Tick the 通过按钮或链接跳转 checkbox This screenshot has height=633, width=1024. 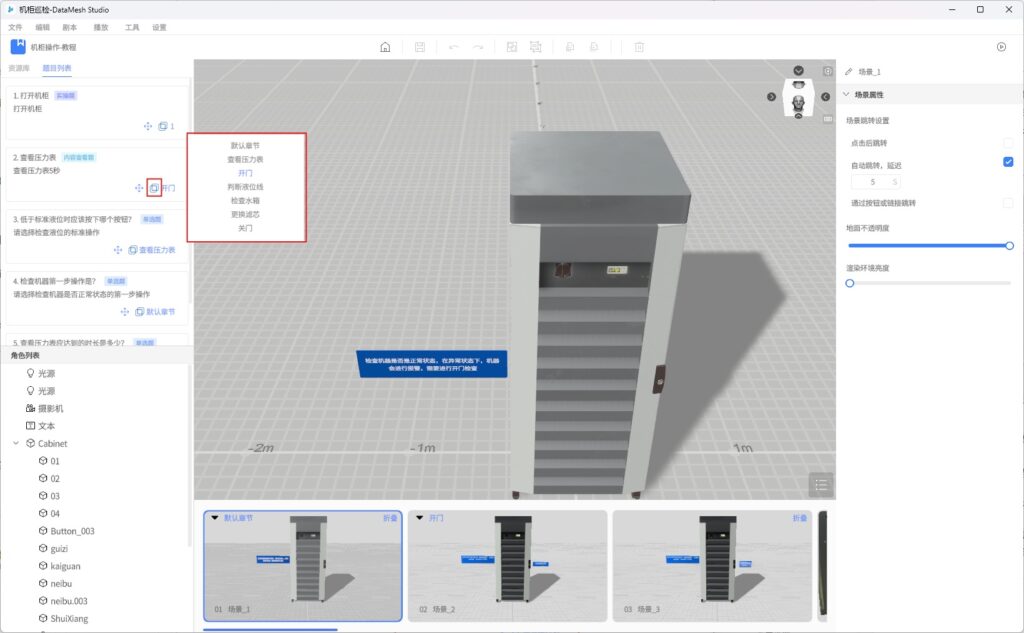click(1008, 203)
